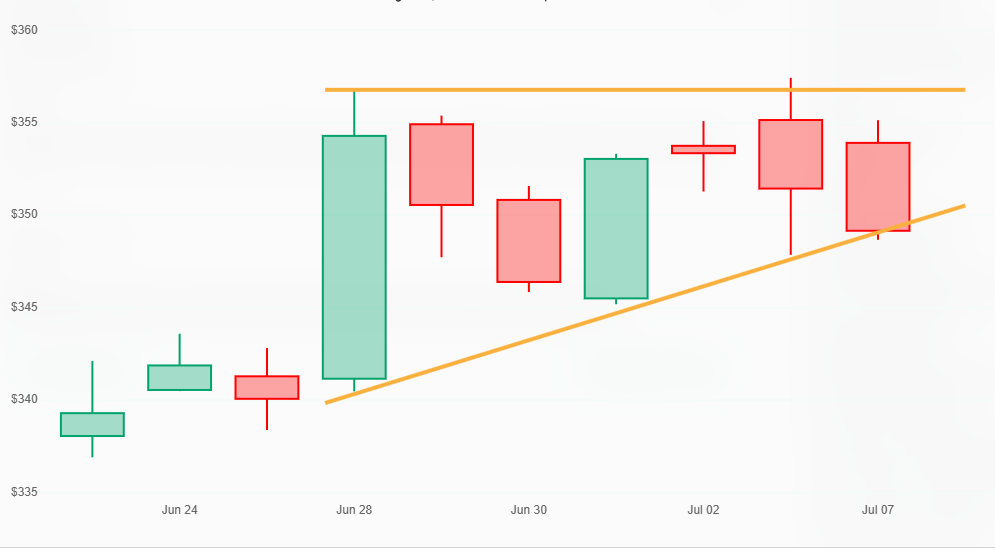
Task: Select the small red doji candle at Jul 02
Action: pyautogui.click(x=703, y=149)
